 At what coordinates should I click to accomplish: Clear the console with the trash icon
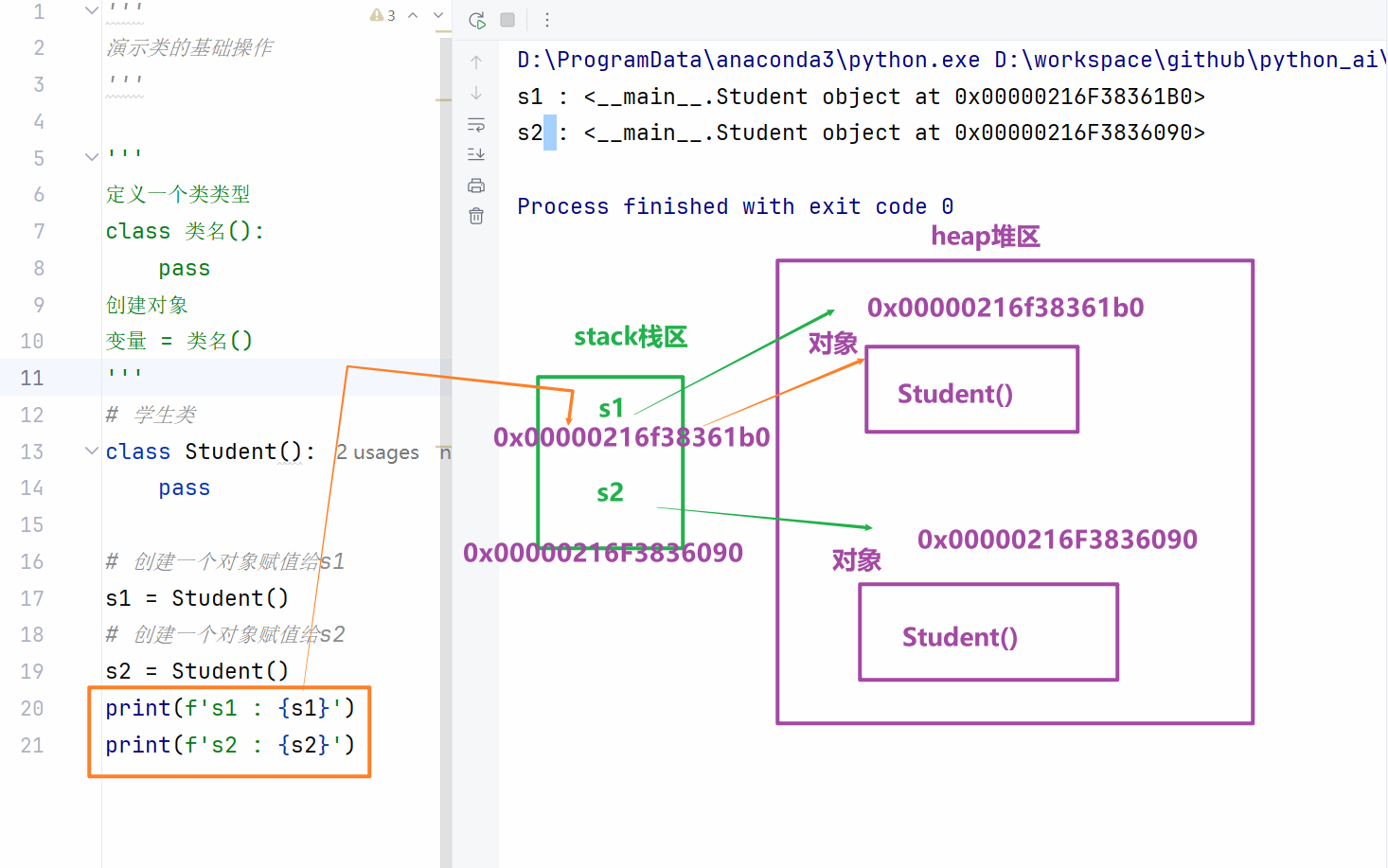point(476,216)
